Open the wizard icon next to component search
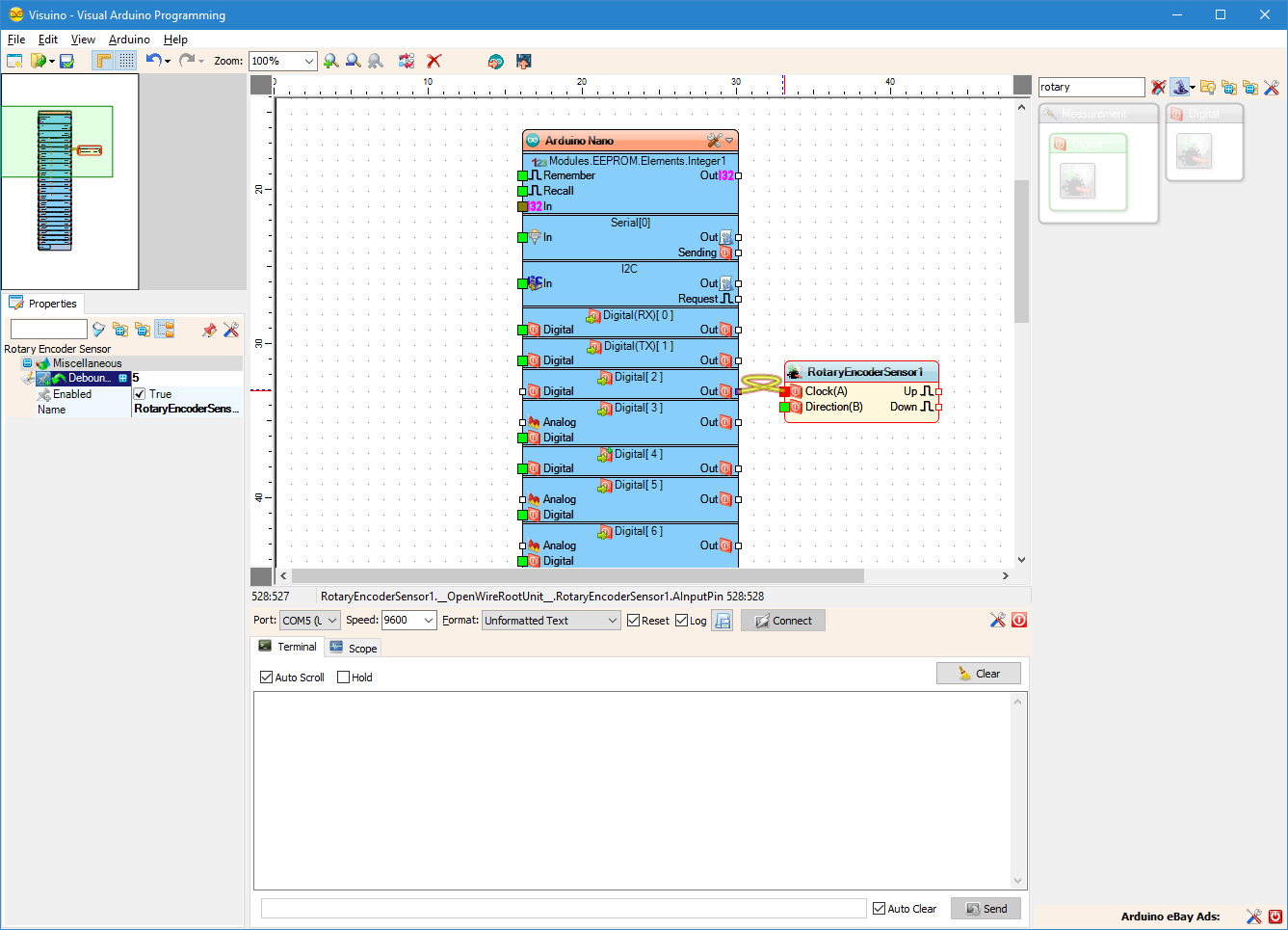1288x930 pixels. [1179, 87]
